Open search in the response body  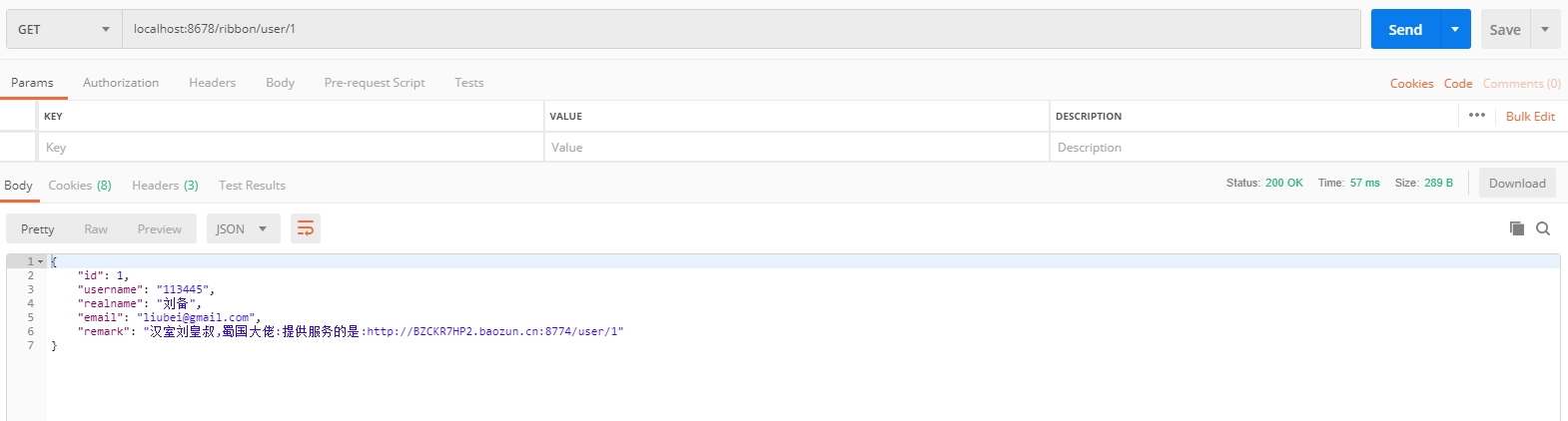[1543, 228]
